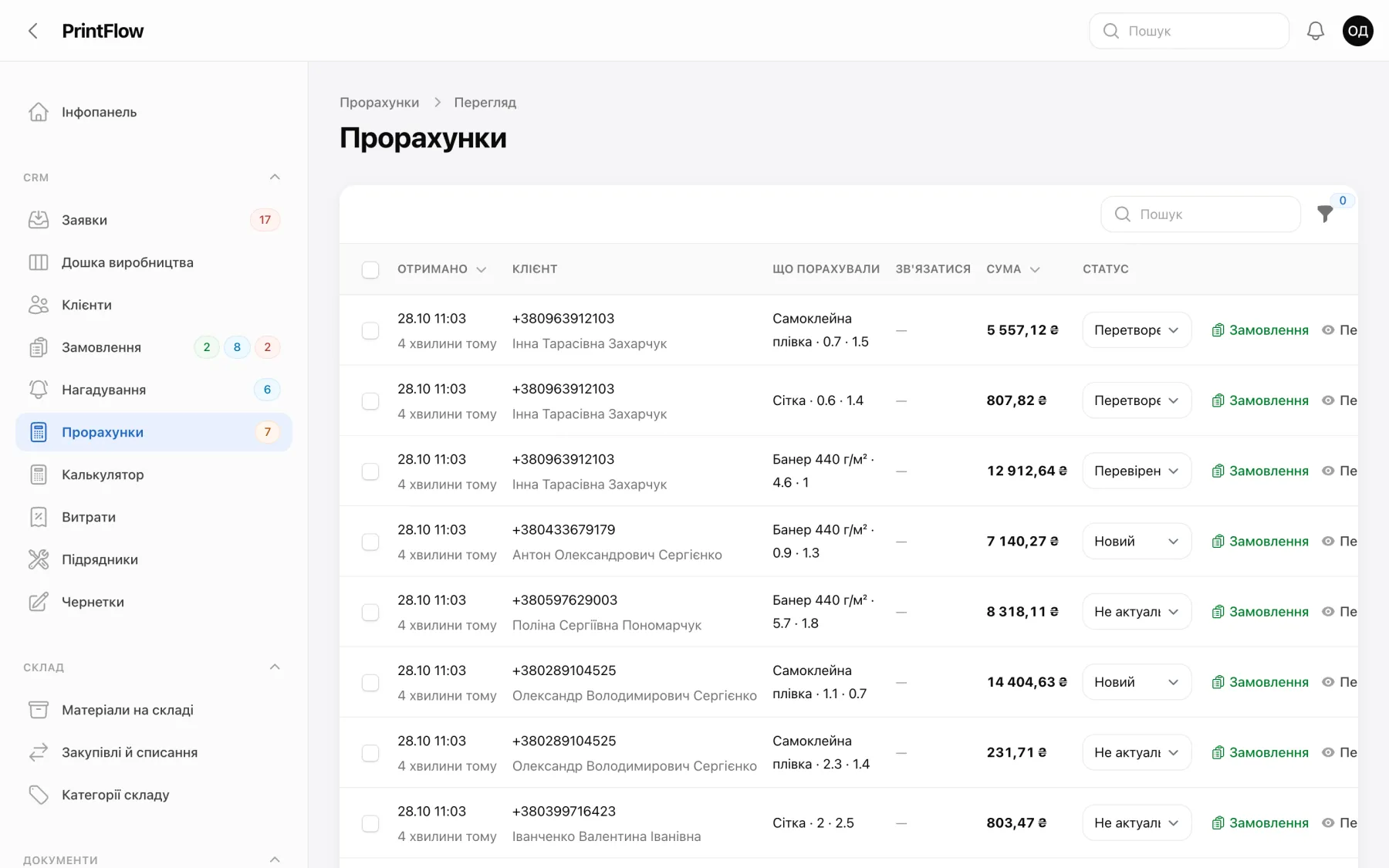Collapse the СКЛАД sidebar section

[275, 667]
